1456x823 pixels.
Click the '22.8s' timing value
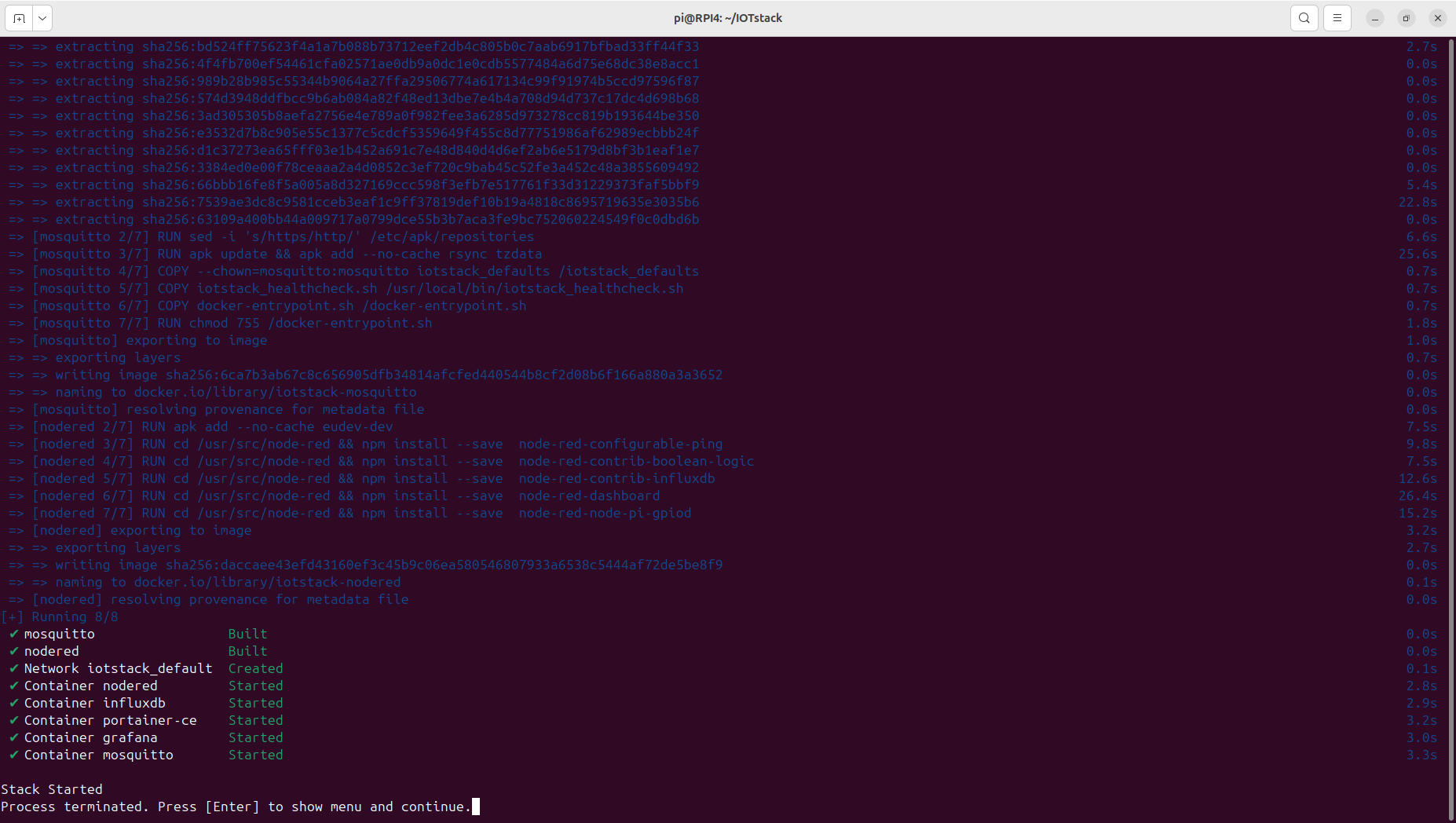tap(1418, 202)
